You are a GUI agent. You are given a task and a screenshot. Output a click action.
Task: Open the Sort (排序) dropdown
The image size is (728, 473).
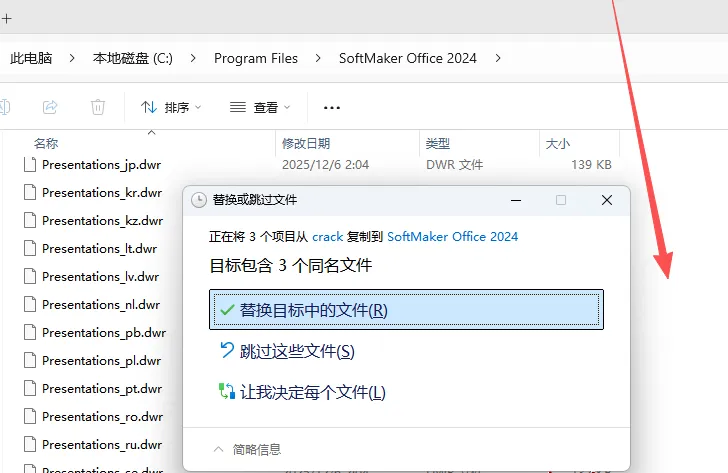170,108
